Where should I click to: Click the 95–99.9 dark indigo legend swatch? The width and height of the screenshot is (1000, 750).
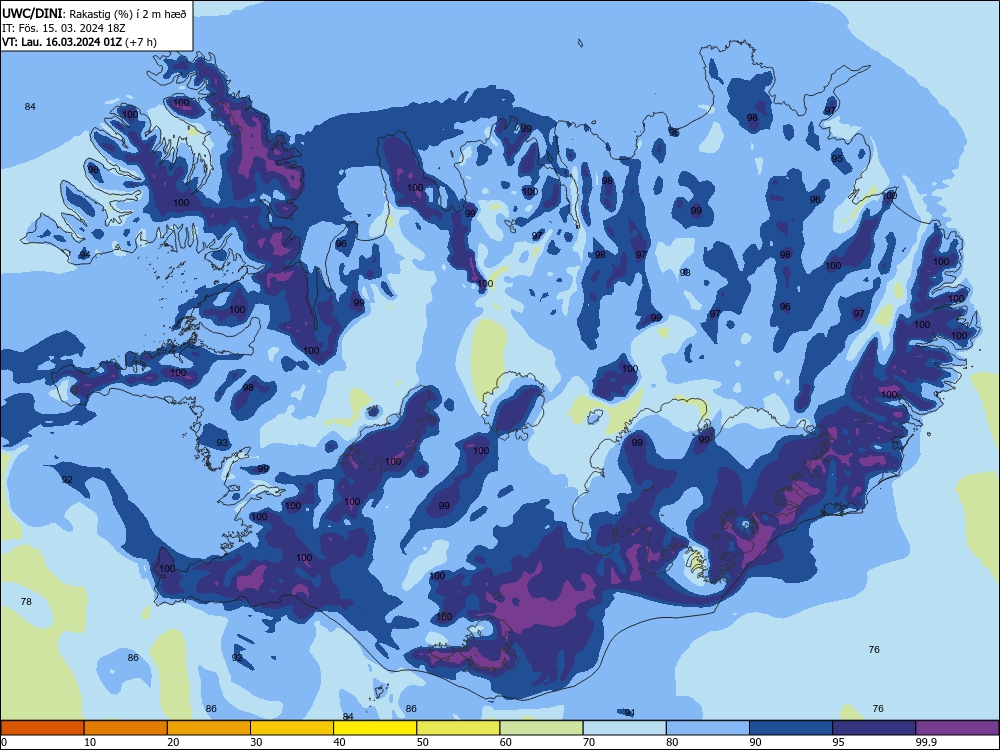coord(874,728)
